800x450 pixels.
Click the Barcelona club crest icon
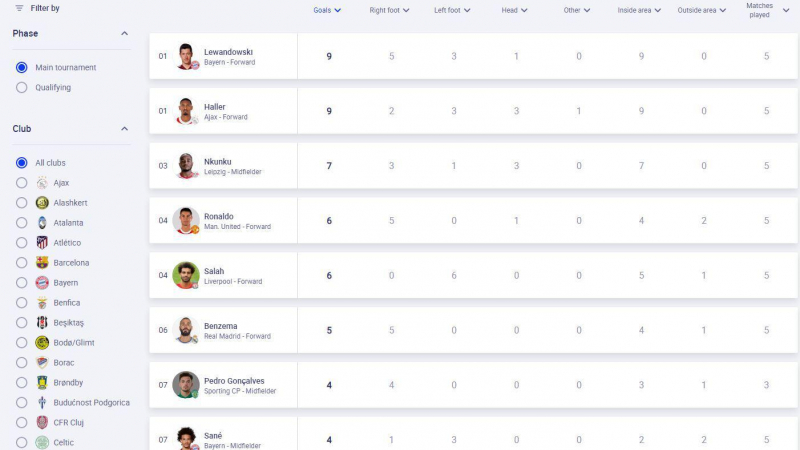tap(42, 263)
